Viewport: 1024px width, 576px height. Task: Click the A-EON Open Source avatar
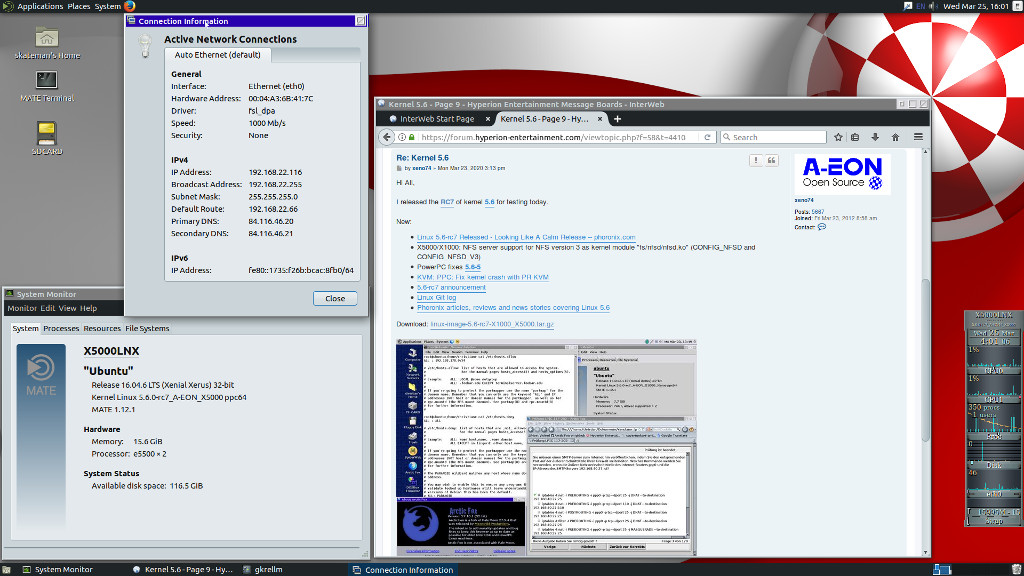click(x=842, y=174)
